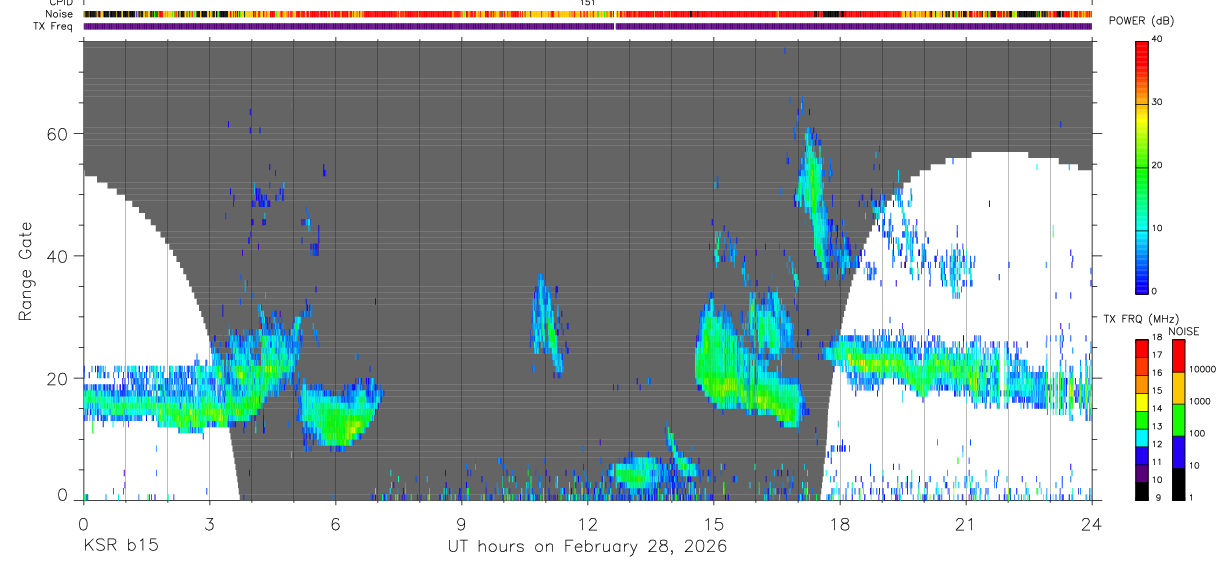This screenshot has width=1228, height=567.
Task: Click the 21 tick on UT hours axis
Action: point(966,523)
